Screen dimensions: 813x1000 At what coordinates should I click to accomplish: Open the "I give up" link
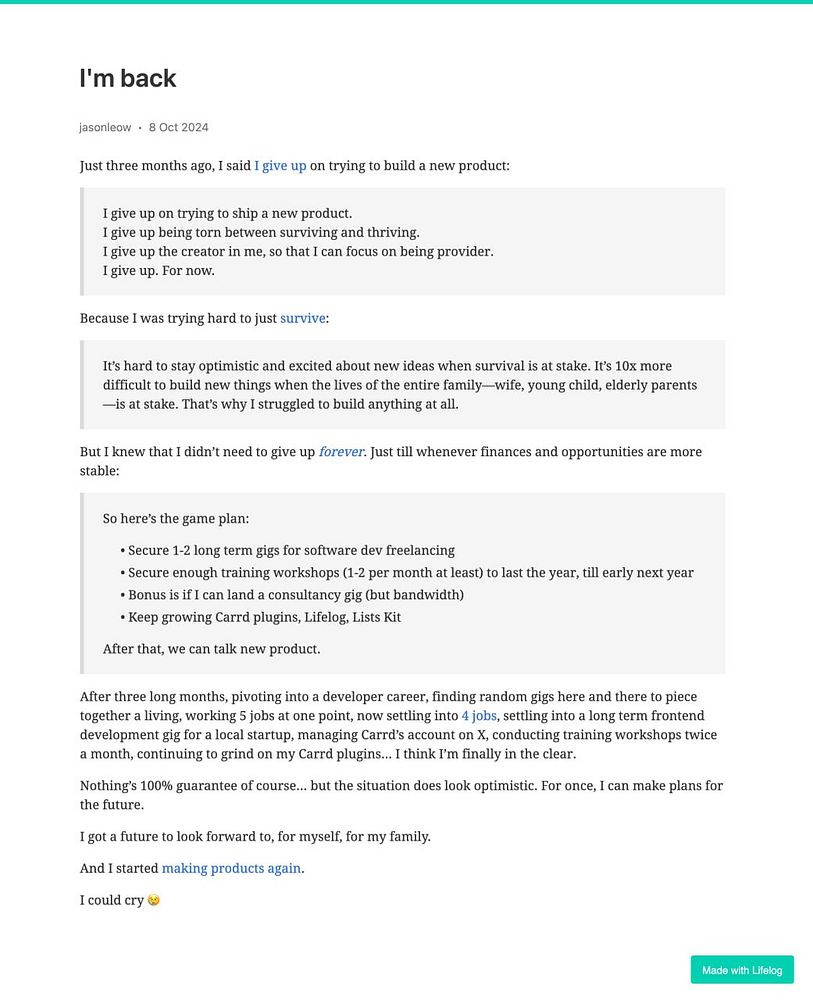[x=280, y=166]
